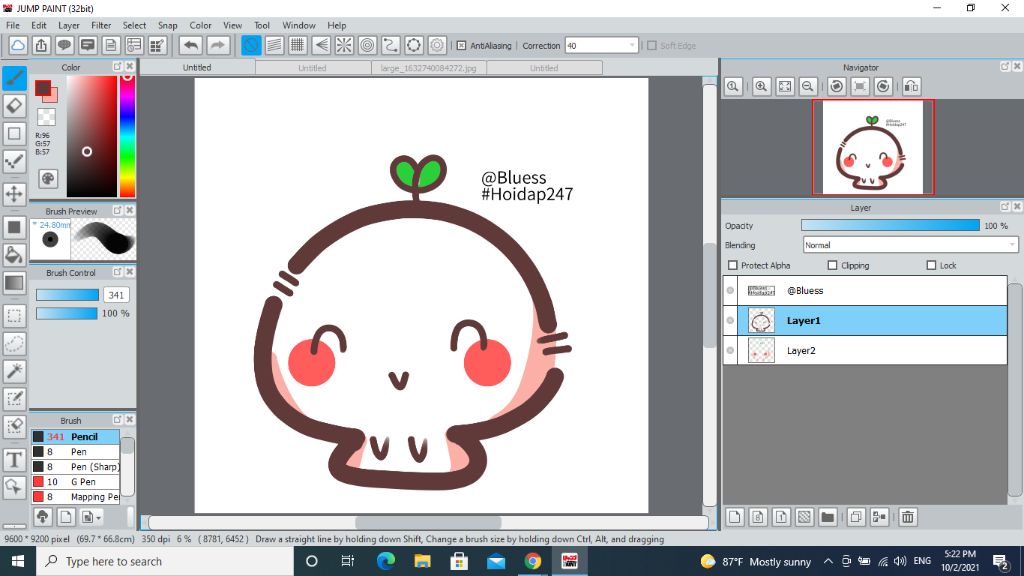Adjust the layer Opacity slider
1024x576 pixels.
point(890,225)
